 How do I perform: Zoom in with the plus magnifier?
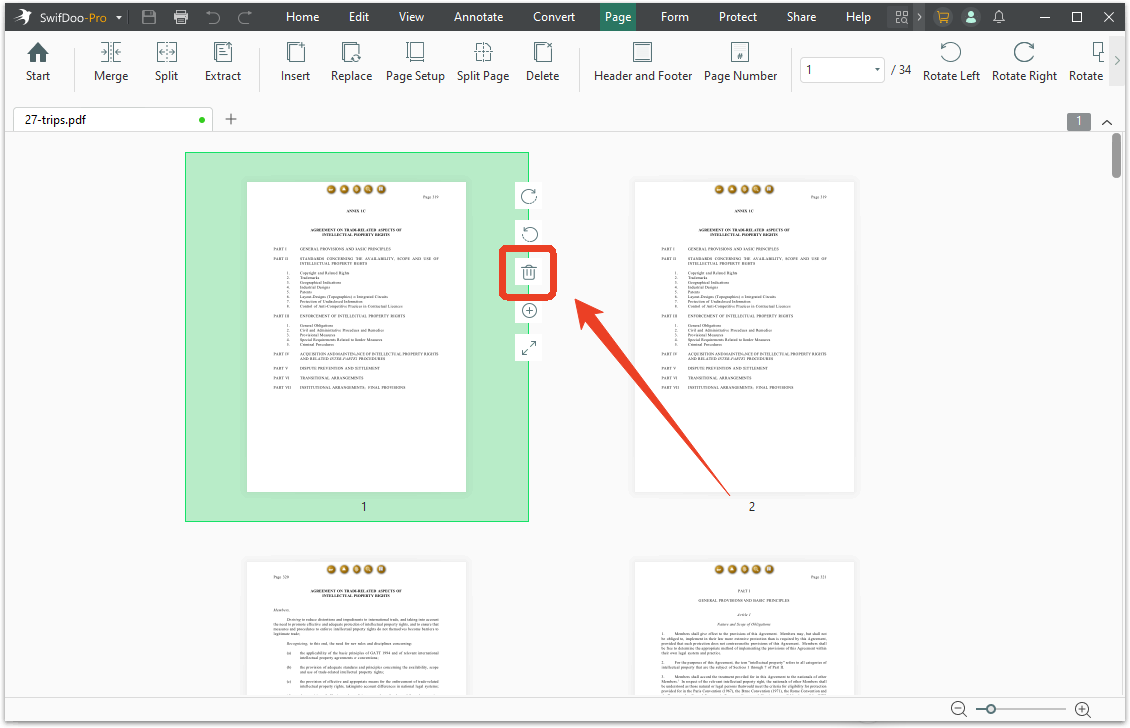[1082, 709]
